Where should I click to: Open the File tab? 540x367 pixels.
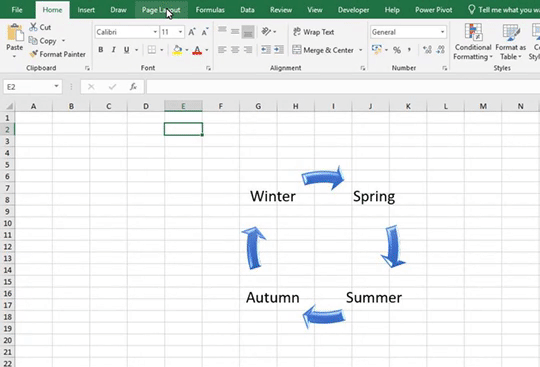pos(17,10)
